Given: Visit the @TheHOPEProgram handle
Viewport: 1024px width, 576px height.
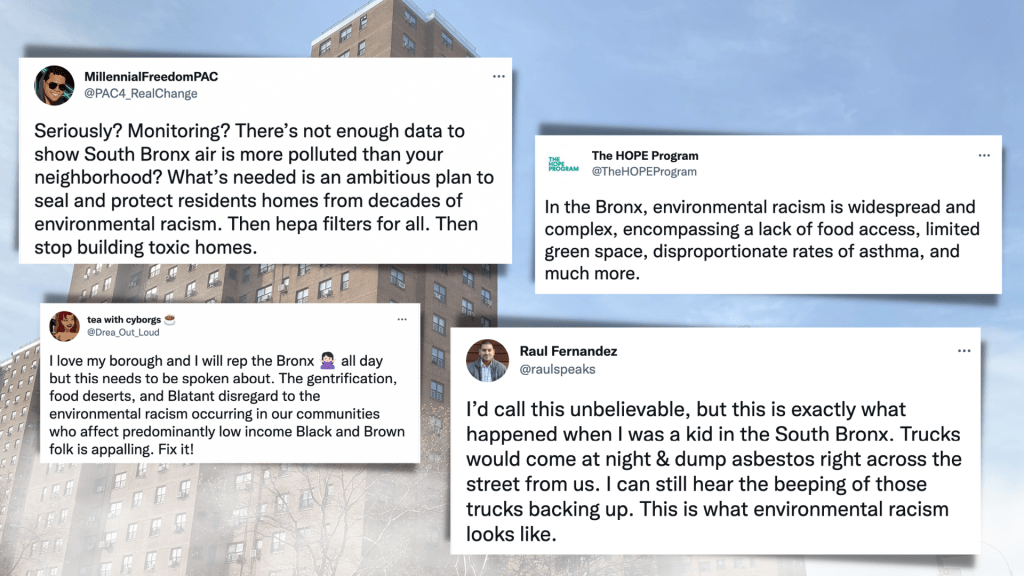Looking at the screenshot, I should (644, 172).
